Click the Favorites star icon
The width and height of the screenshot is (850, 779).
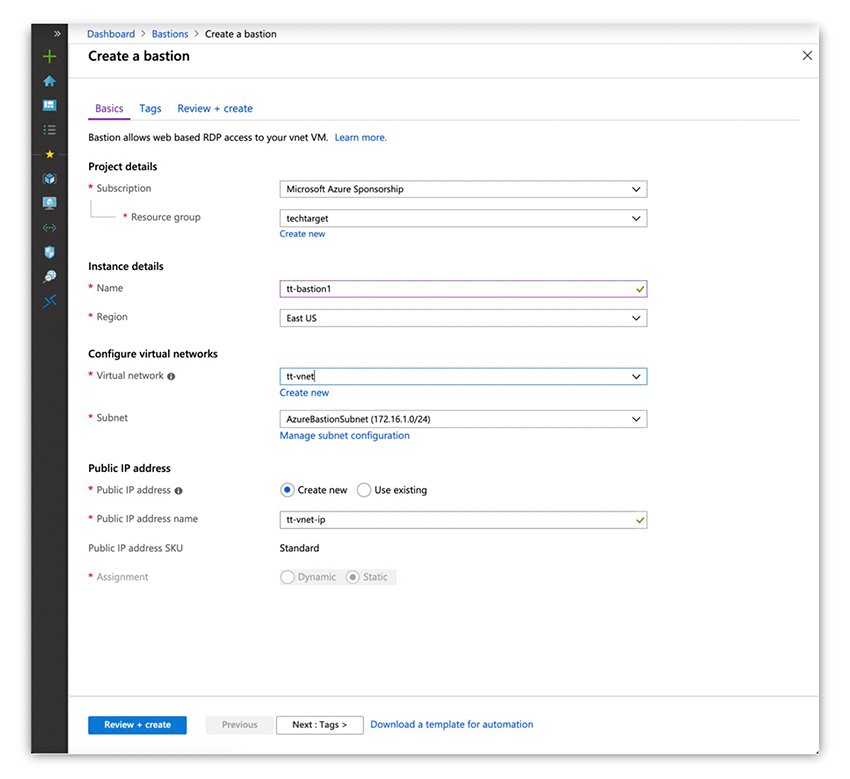pyautogui.click(x=48, y=153)
